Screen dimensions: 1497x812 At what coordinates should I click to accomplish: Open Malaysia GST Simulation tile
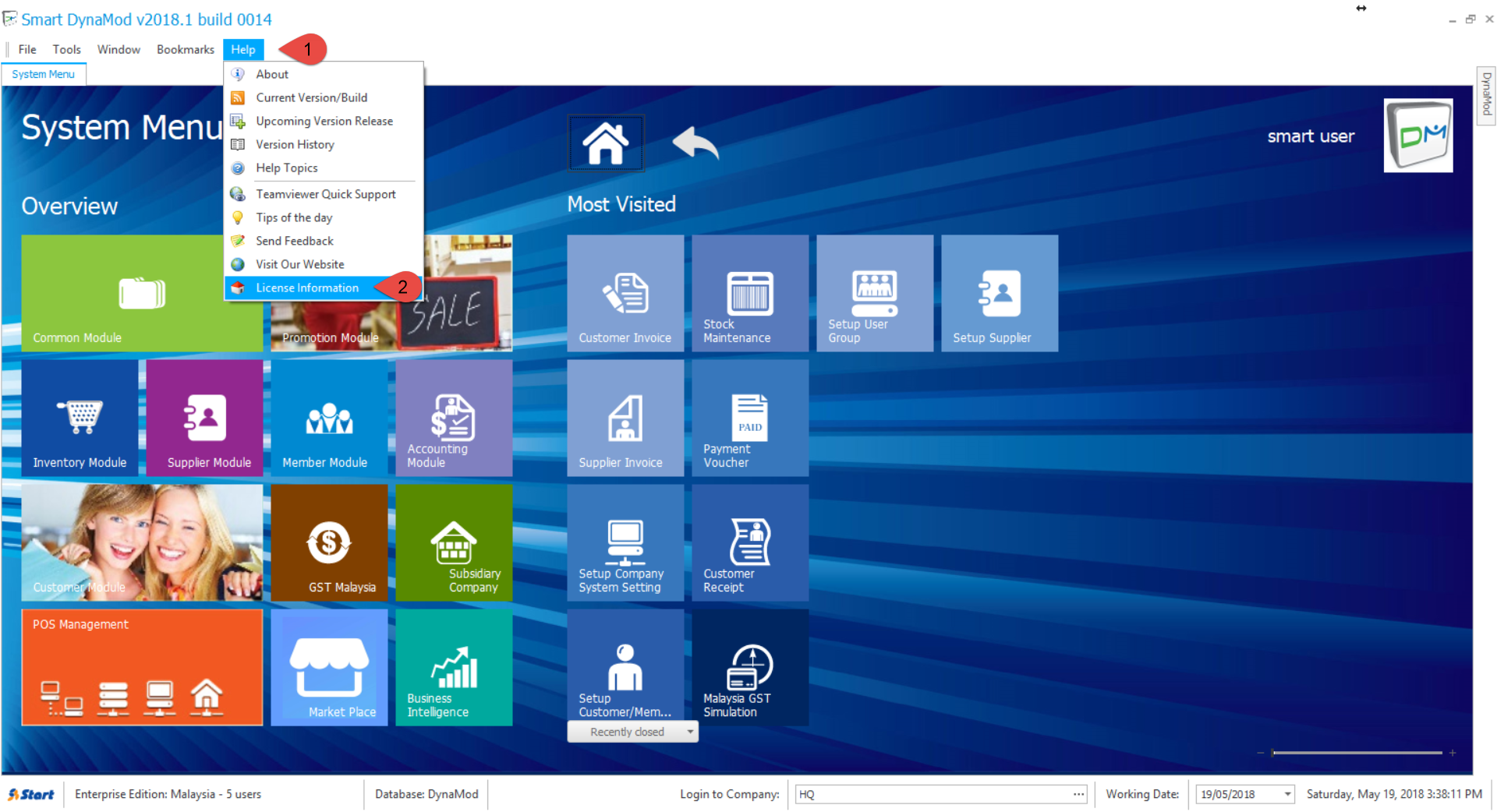click(x=750, y=667)
